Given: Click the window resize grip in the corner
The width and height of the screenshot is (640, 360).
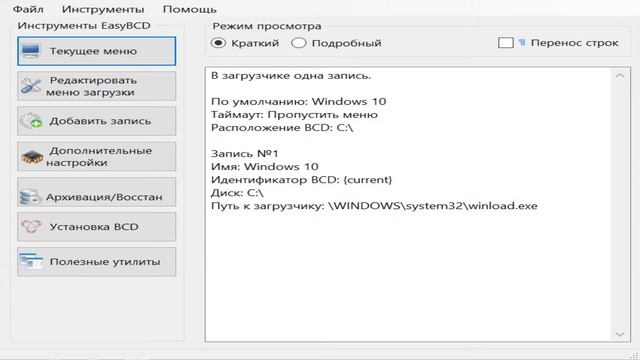Looking at the screenshot, I should pyautogui.click(x=634, y=355).
